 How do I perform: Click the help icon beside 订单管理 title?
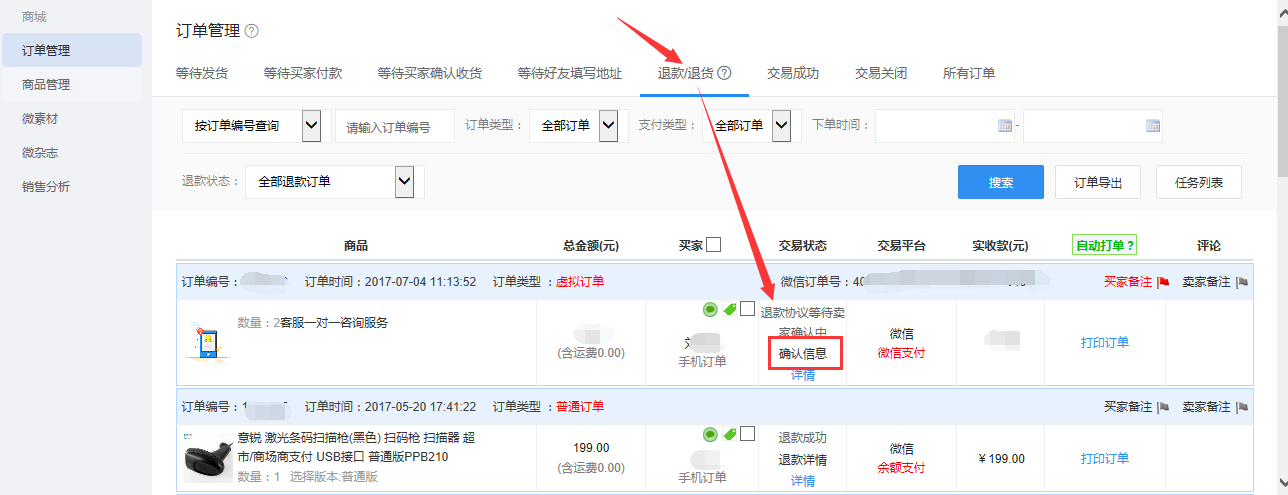(252, 31)
